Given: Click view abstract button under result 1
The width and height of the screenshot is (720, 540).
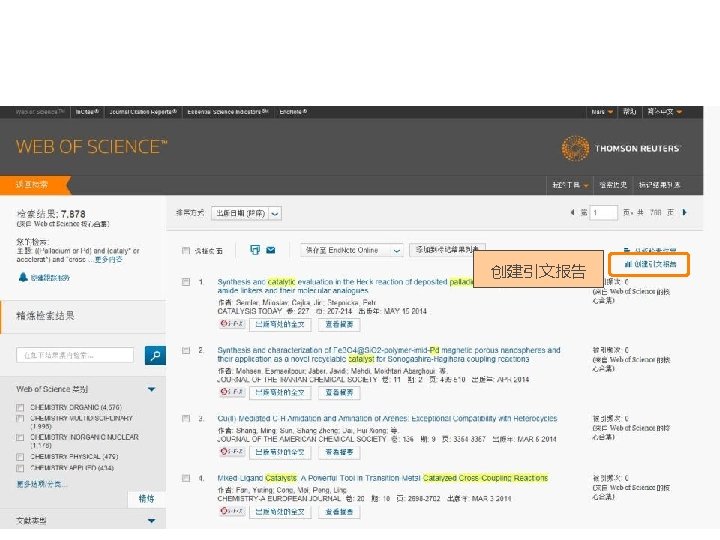Looking at the screenshot, I should click(x=339, y=324).
